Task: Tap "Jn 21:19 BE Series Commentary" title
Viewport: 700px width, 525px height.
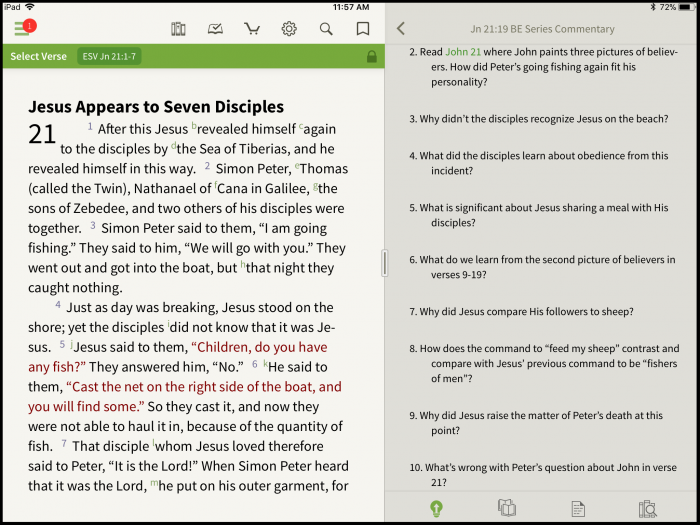Action: [x=542, y=29]
